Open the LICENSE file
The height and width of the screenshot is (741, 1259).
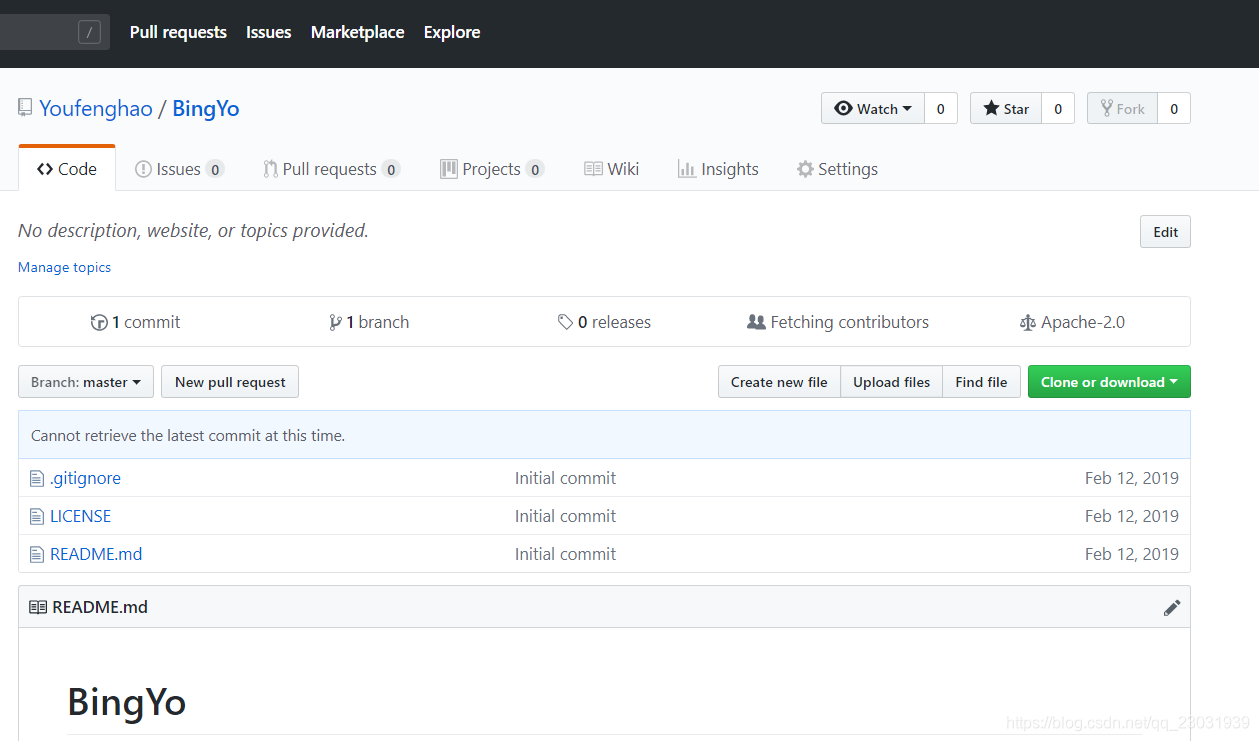[80, 516]
